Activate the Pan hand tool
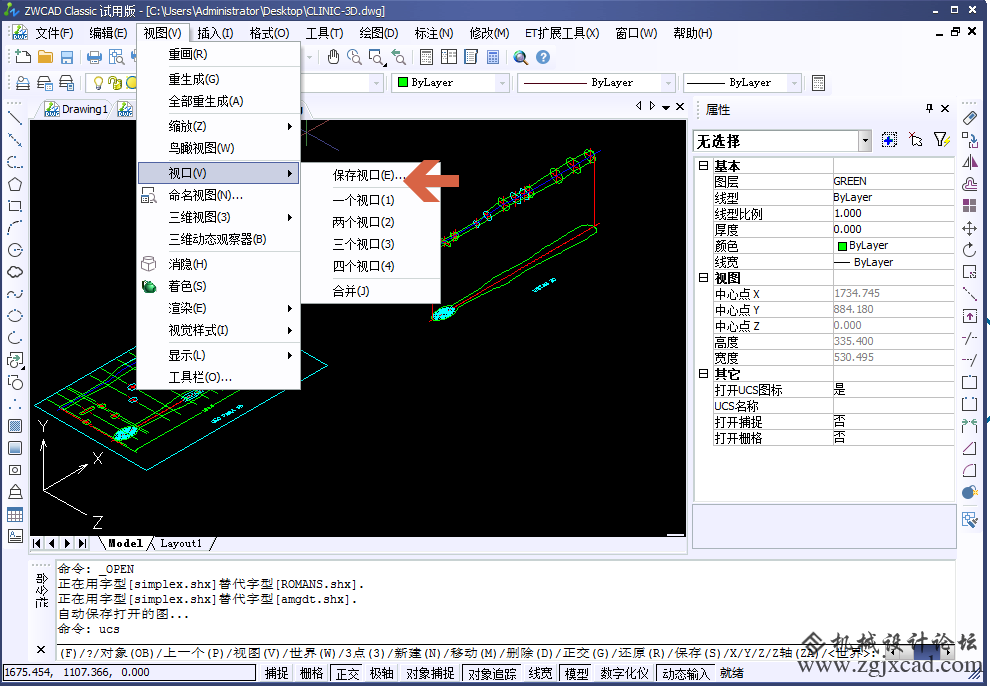Viewport: 990px width, 686px height. [333, 57]
